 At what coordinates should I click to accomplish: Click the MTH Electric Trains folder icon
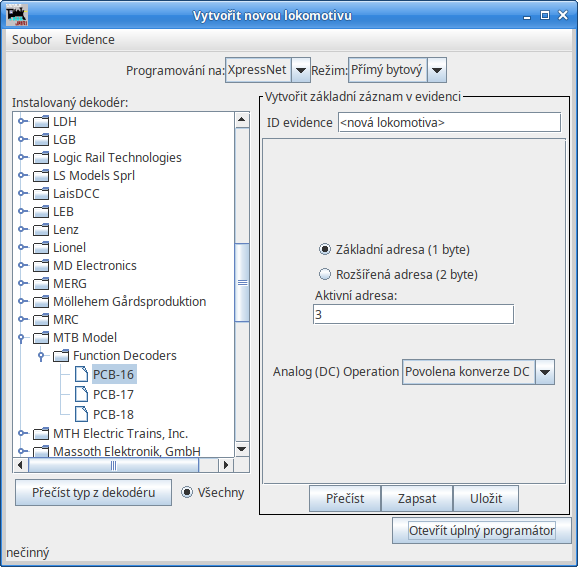pyautogui.click(x=41, y=434)
